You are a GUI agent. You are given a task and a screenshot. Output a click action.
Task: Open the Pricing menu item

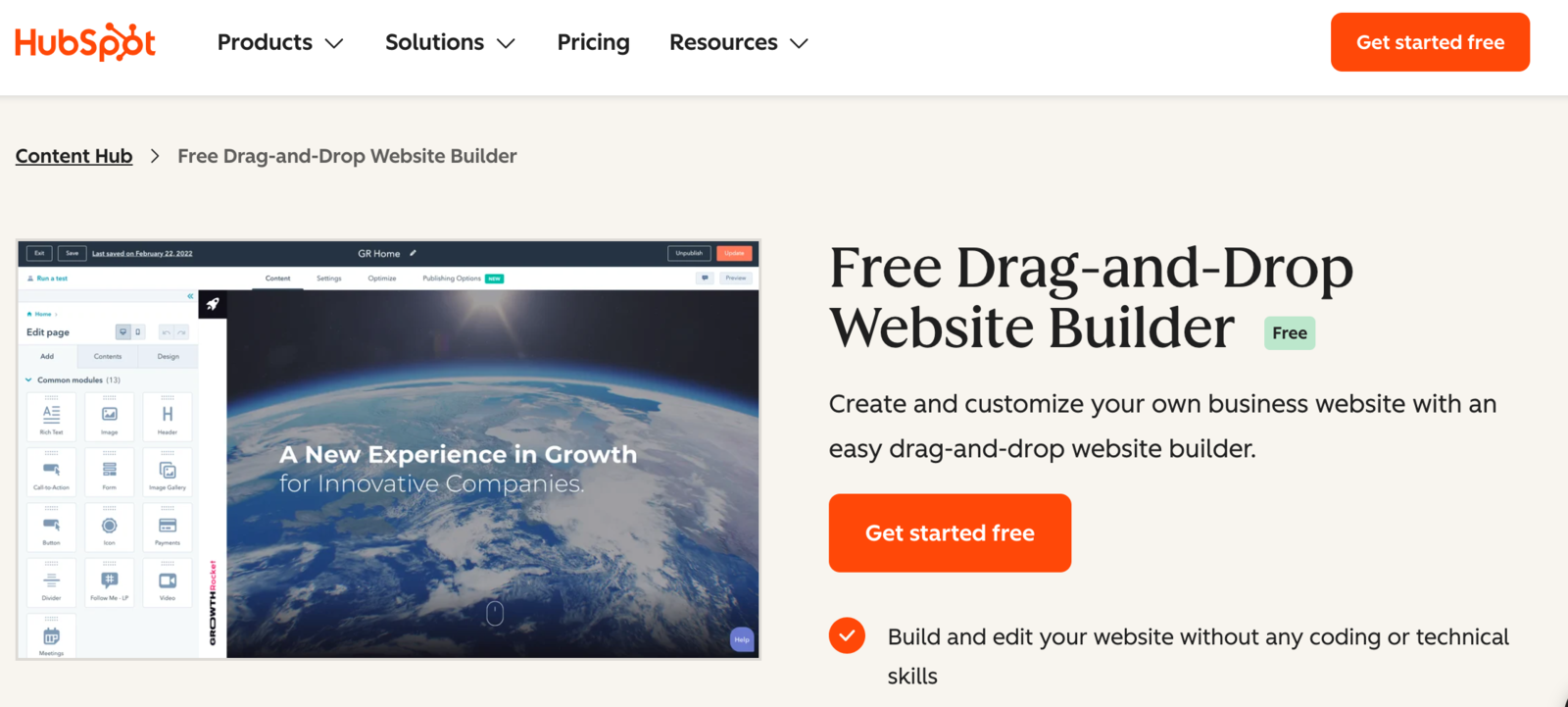coord(593,42)
